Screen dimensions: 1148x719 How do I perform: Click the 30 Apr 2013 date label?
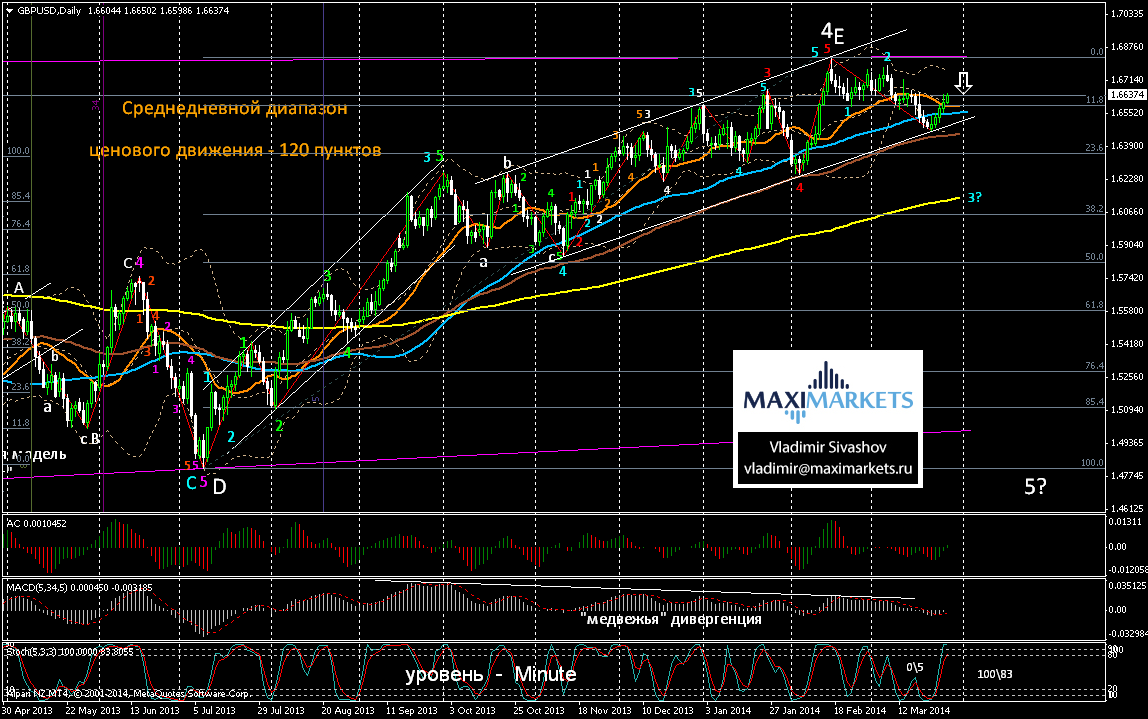coord(27,710)
